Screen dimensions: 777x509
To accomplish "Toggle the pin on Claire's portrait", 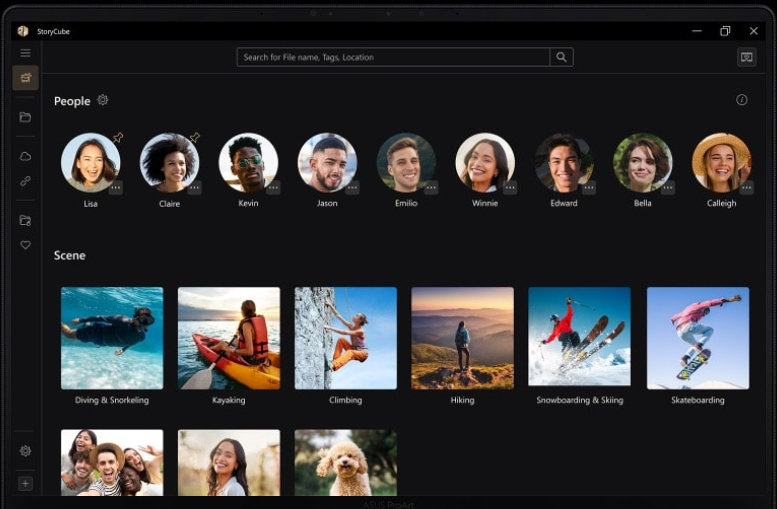I will [x=195, y=137].
